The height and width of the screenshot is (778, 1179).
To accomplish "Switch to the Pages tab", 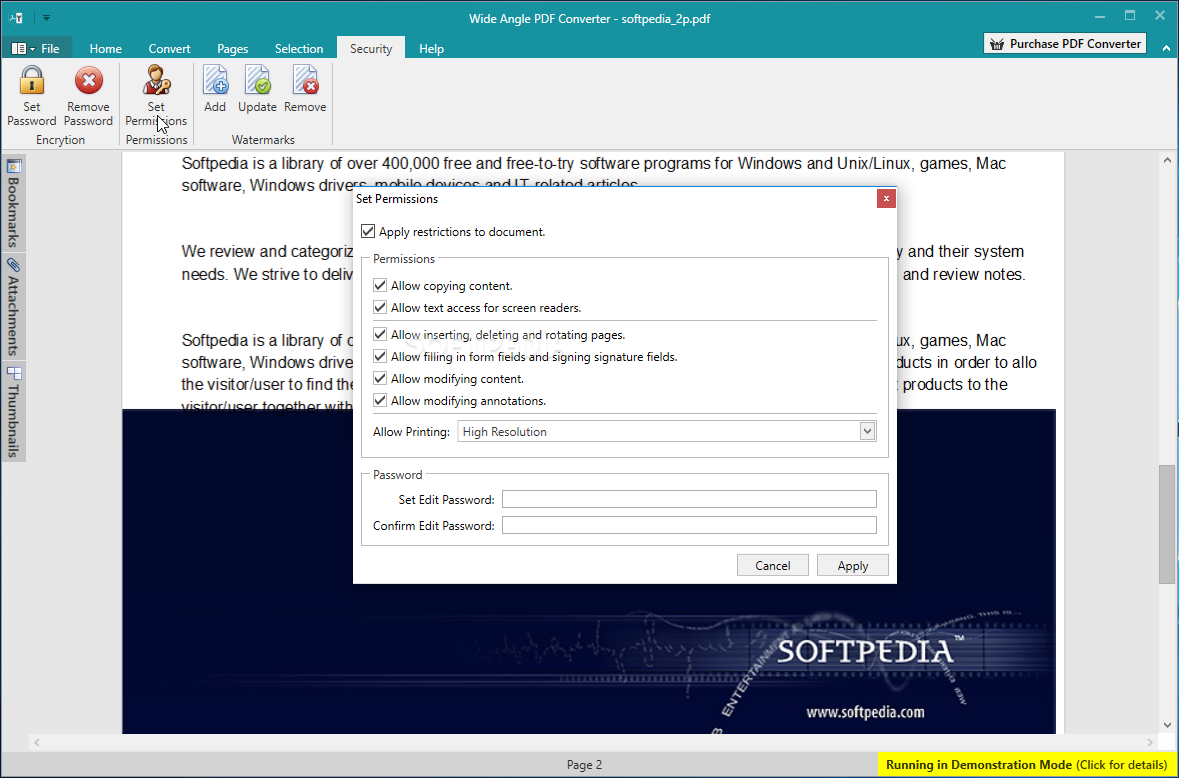I will (x=232, y=48).
